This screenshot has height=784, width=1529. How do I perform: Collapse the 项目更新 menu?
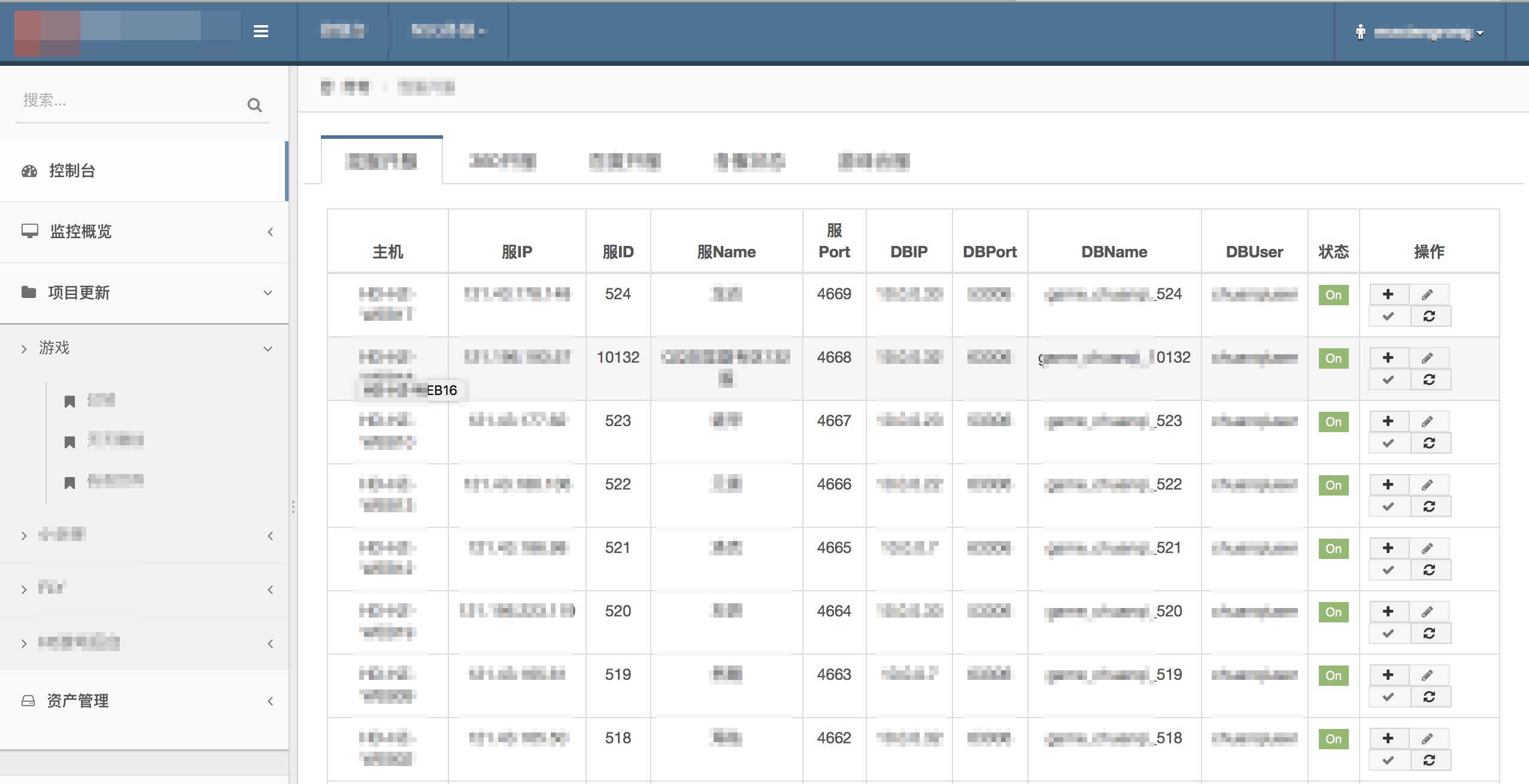[x=144, y=293]
